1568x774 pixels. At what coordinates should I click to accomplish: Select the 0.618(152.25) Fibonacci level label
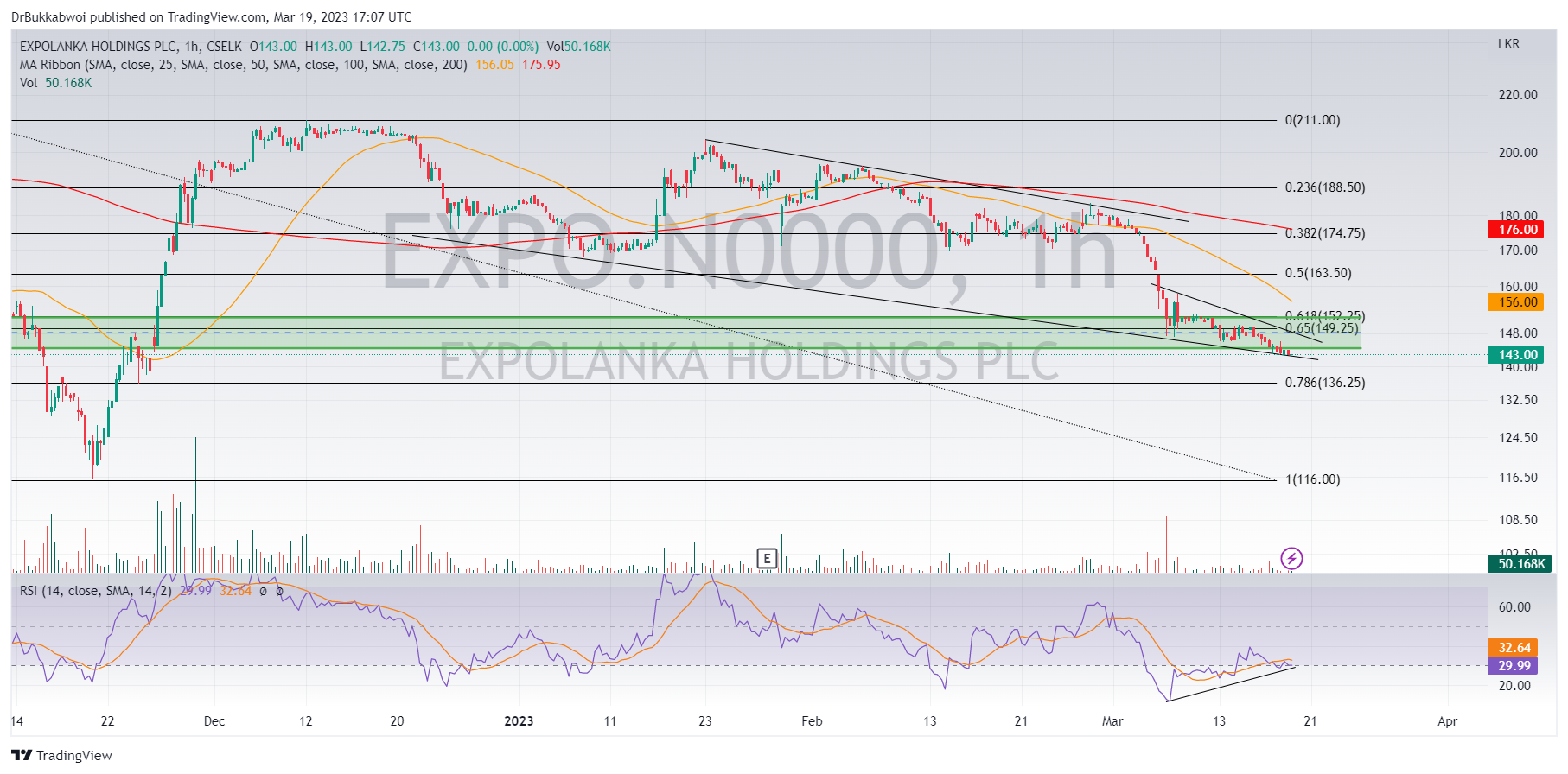click(1325, 316)
